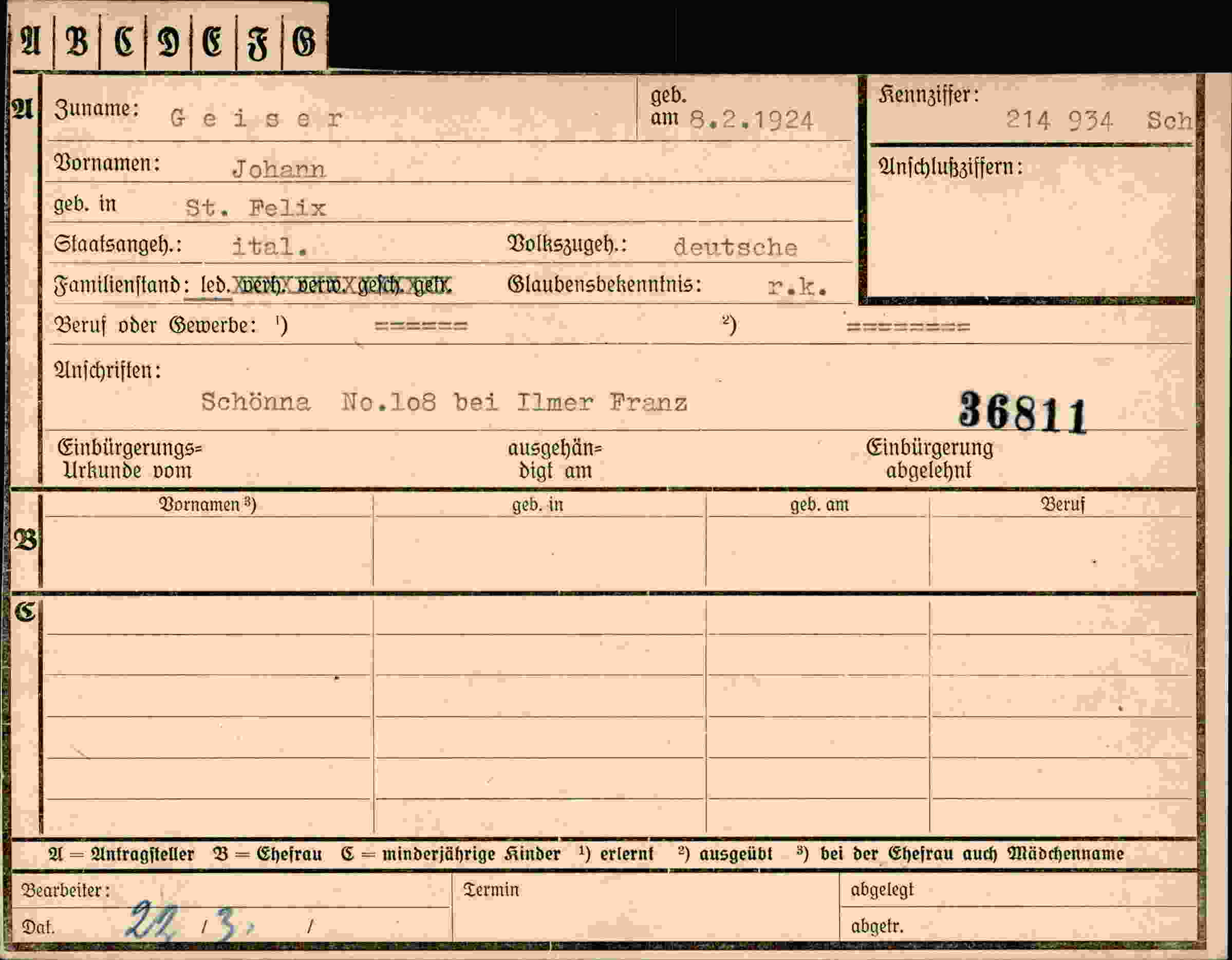Click the 'Beruf' column header
The image size is (1232, 960).
[x=1063, y=505]
